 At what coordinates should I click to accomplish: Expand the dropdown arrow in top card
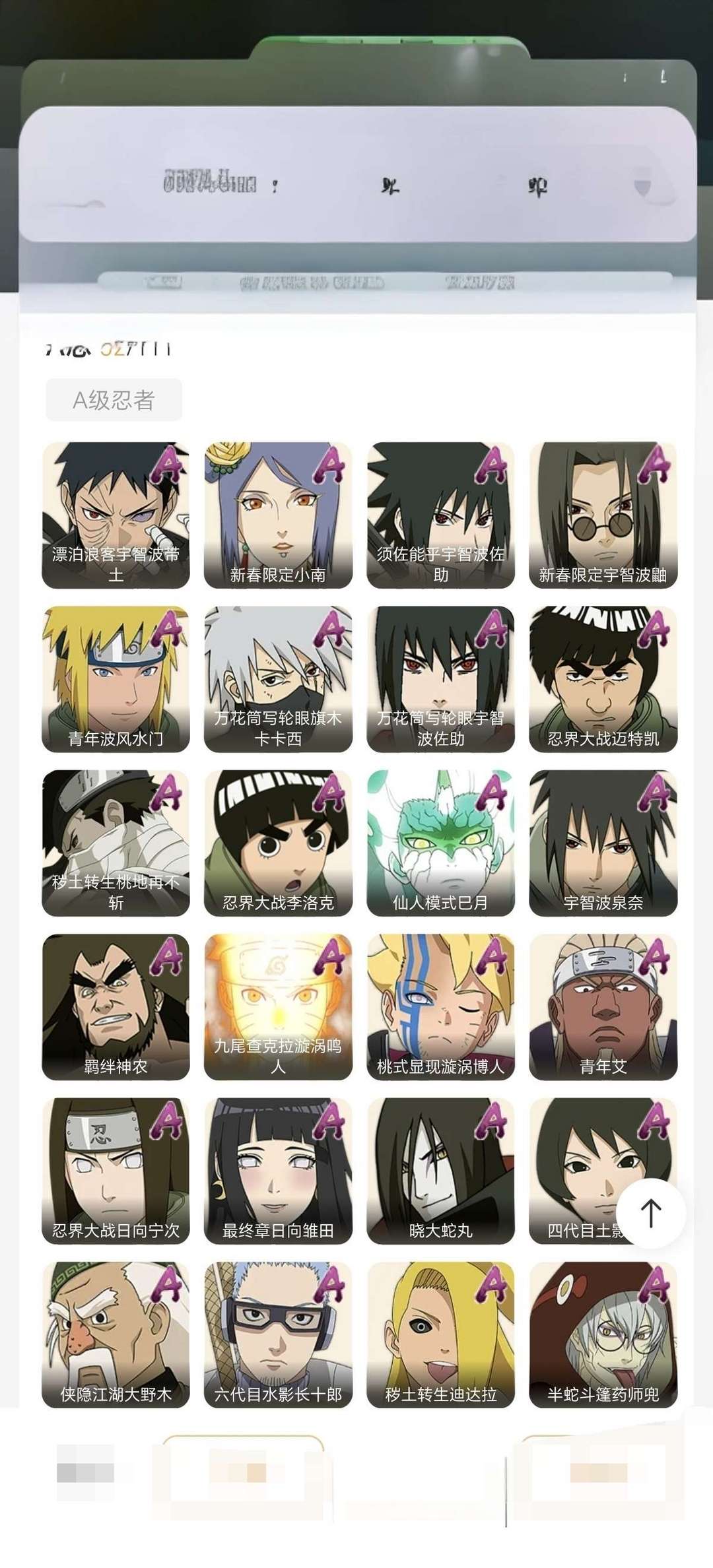(x=642, y=187)
